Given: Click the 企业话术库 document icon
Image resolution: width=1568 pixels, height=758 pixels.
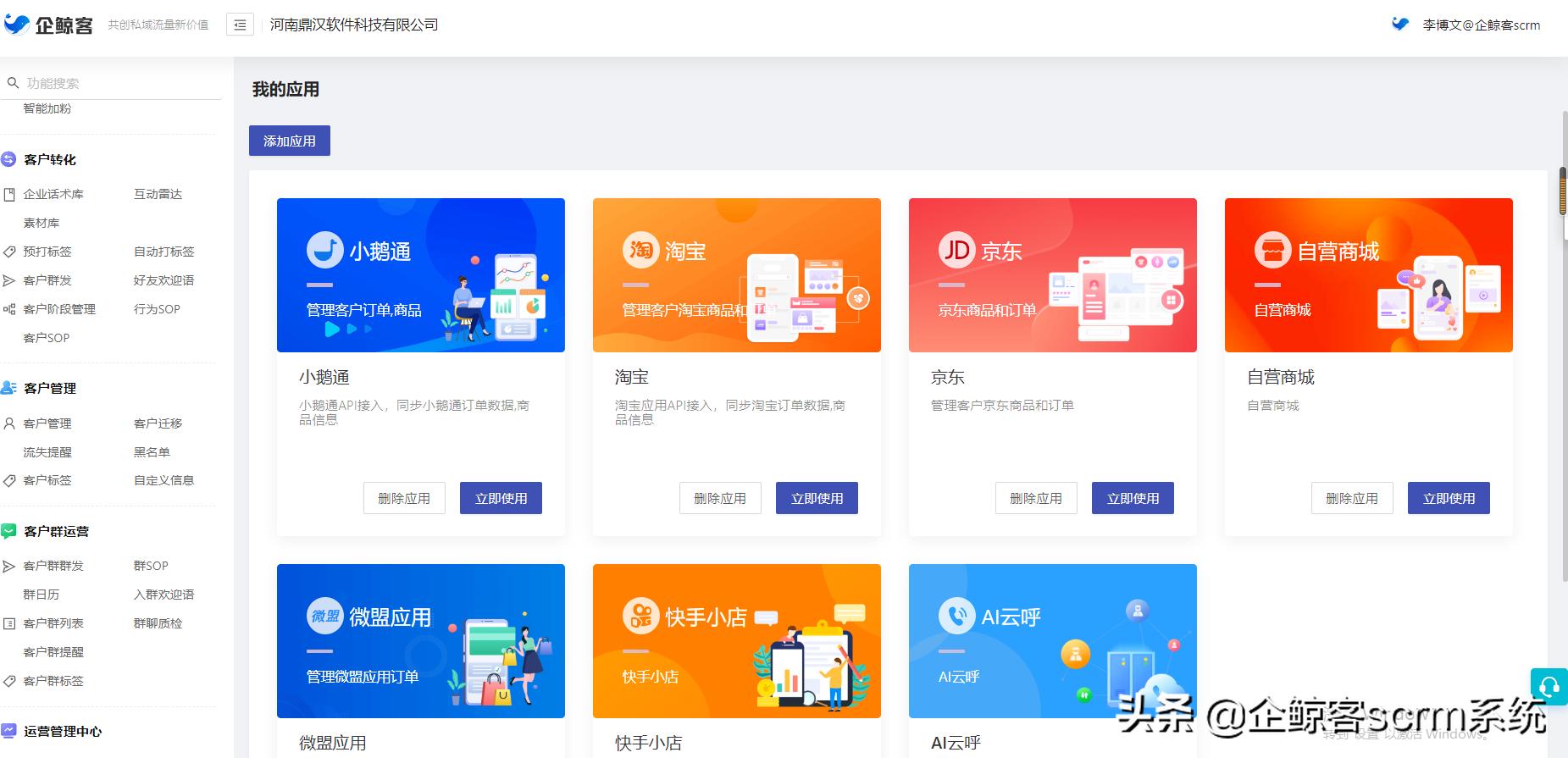Looking at the screenshot, I should [x=9, y=194].
